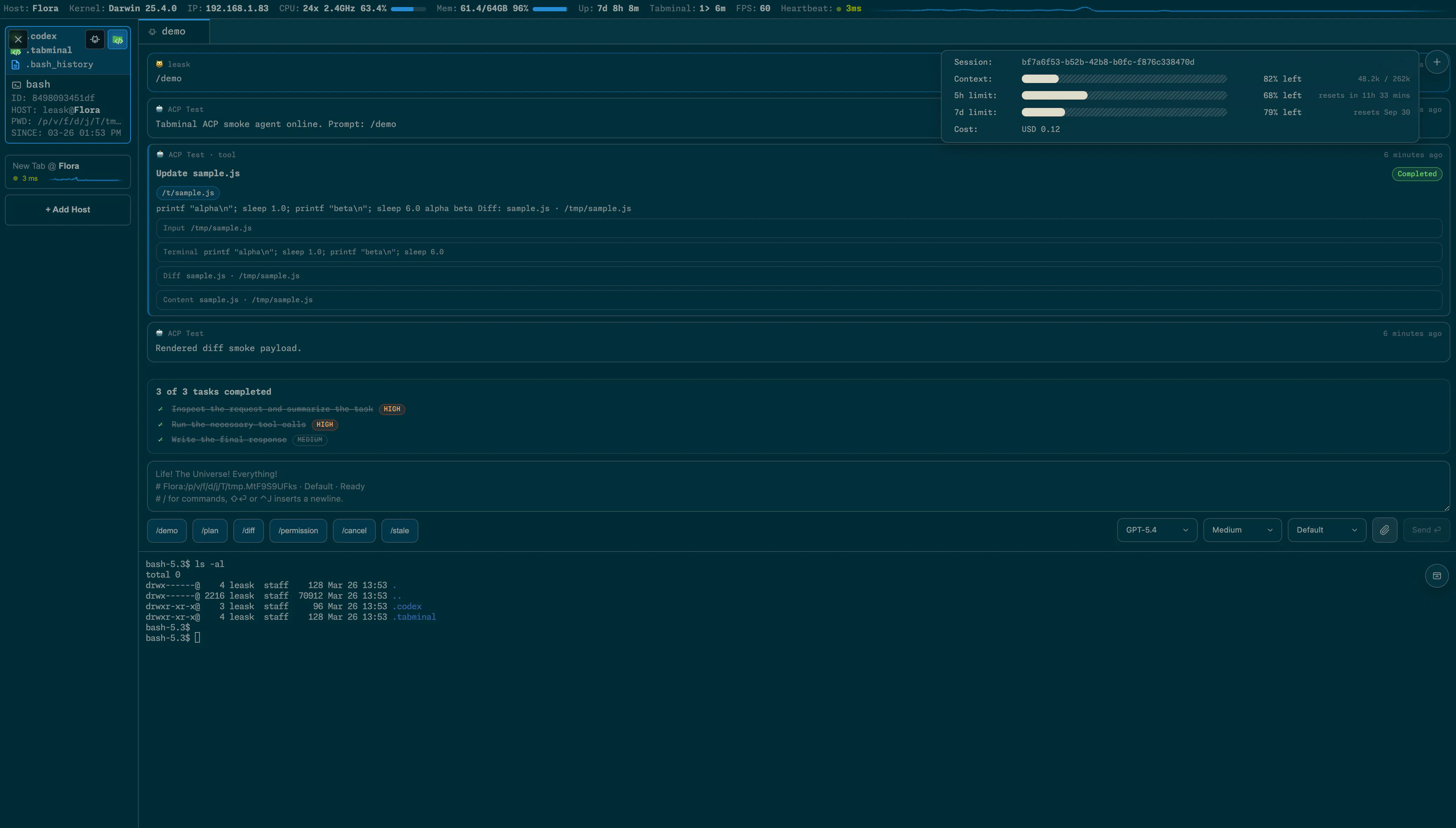
Task: Click the green Completed status badge
Action: 1417,174
